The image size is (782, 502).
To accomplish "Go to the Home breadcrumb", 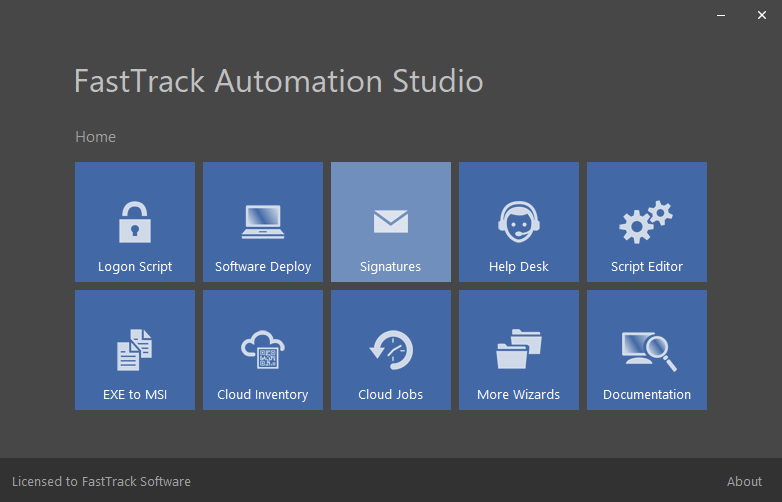I will click(x=95, y=137).
